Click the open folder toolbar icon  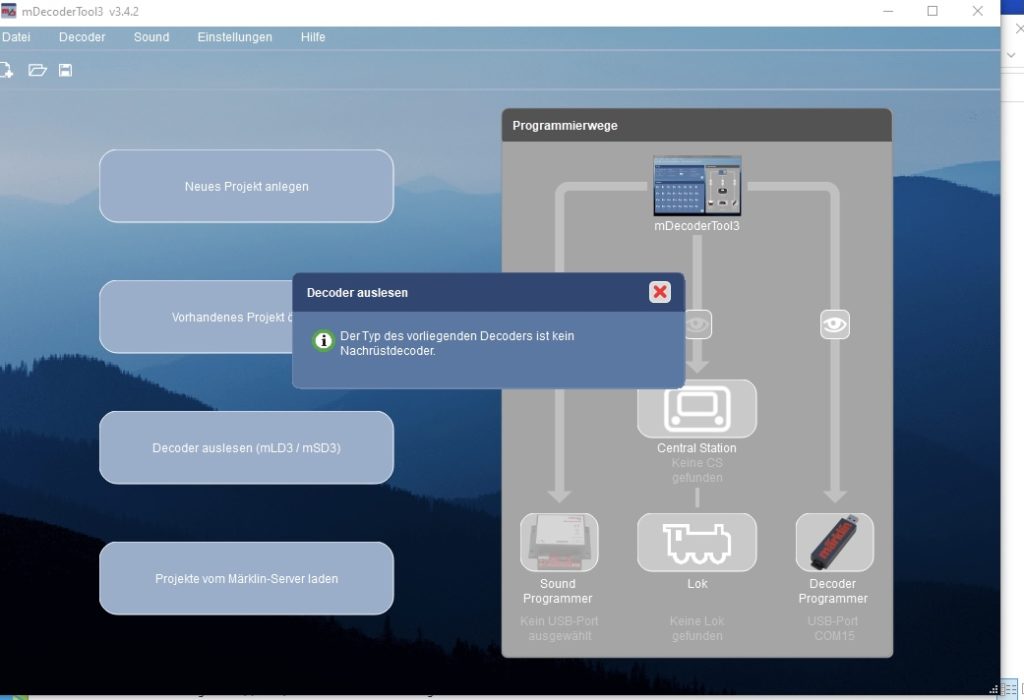pyautogui.click(x=37, y=71)
